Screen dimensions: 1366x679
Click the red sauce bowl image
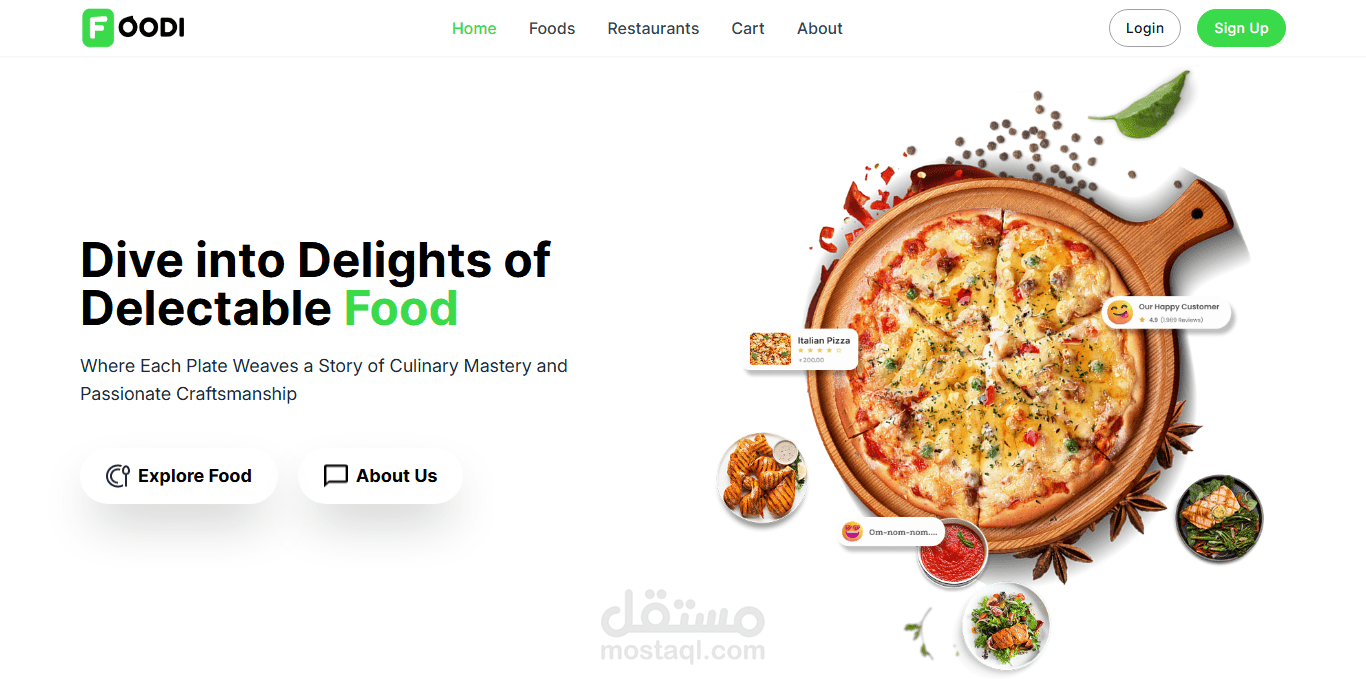[953, 553]
